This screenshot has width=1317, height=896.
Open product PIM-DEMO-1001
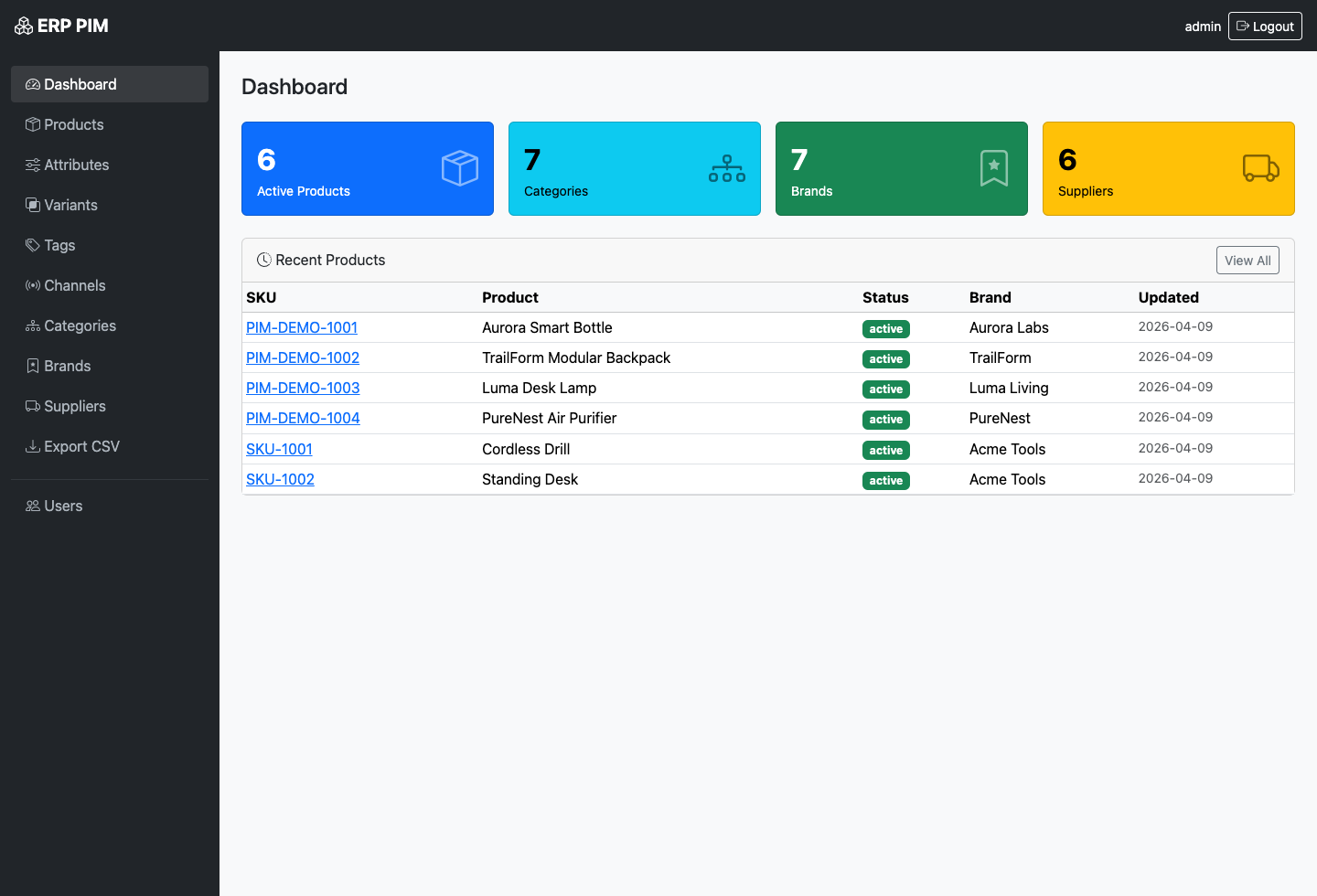pos(301,327)
